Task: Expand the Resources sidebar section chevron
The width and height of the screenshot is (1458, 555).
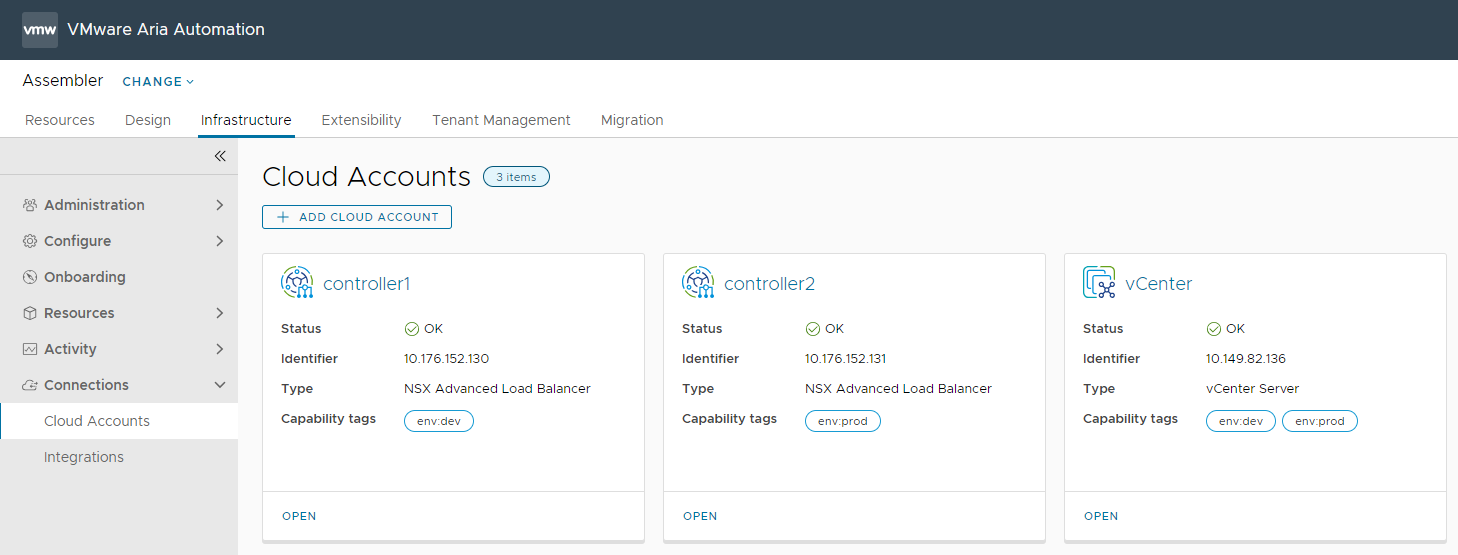Action: (220, 313)
